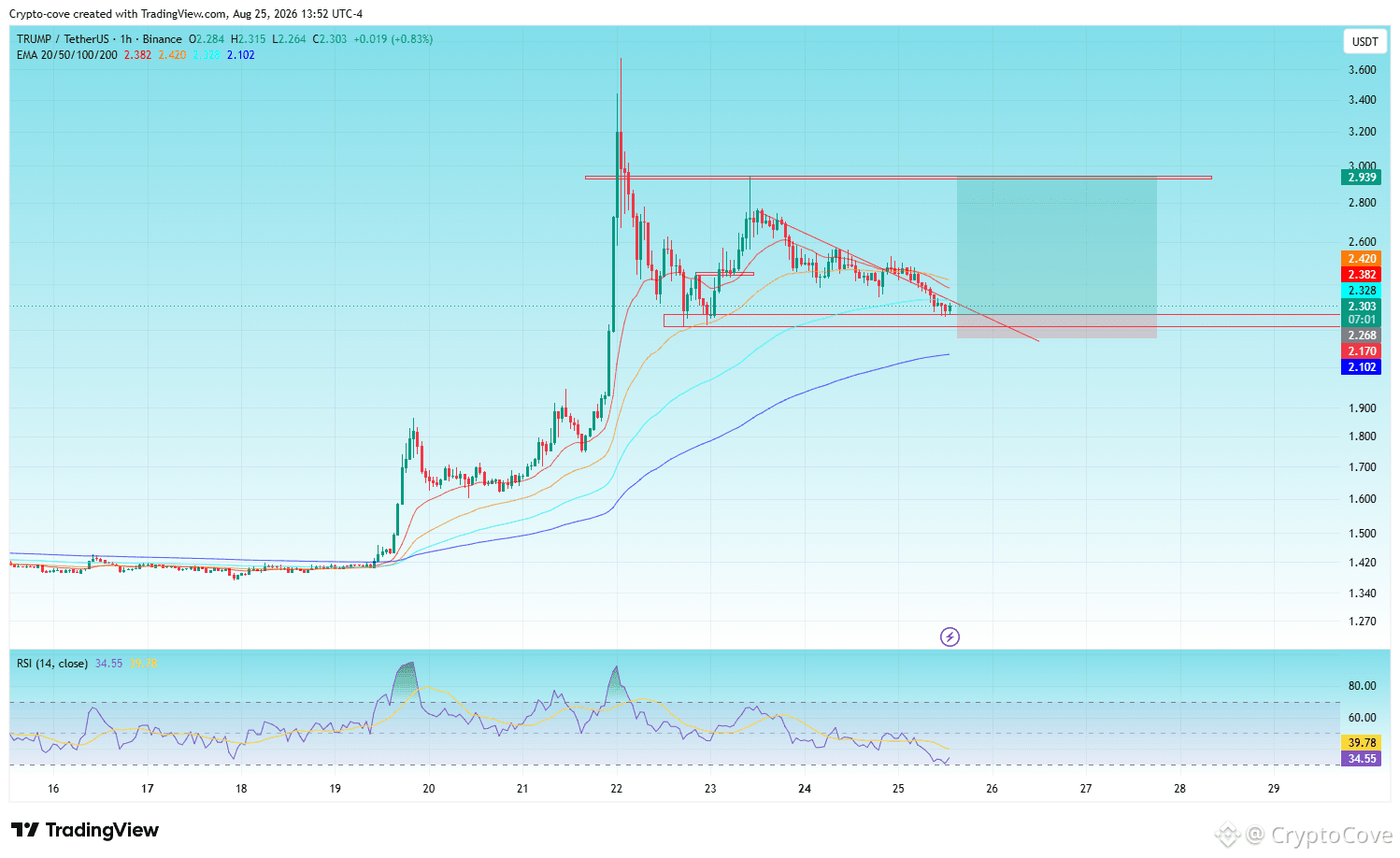Click date 18 on the time axis
Viewport: 1400px width, 858px height.
(241, 789)
